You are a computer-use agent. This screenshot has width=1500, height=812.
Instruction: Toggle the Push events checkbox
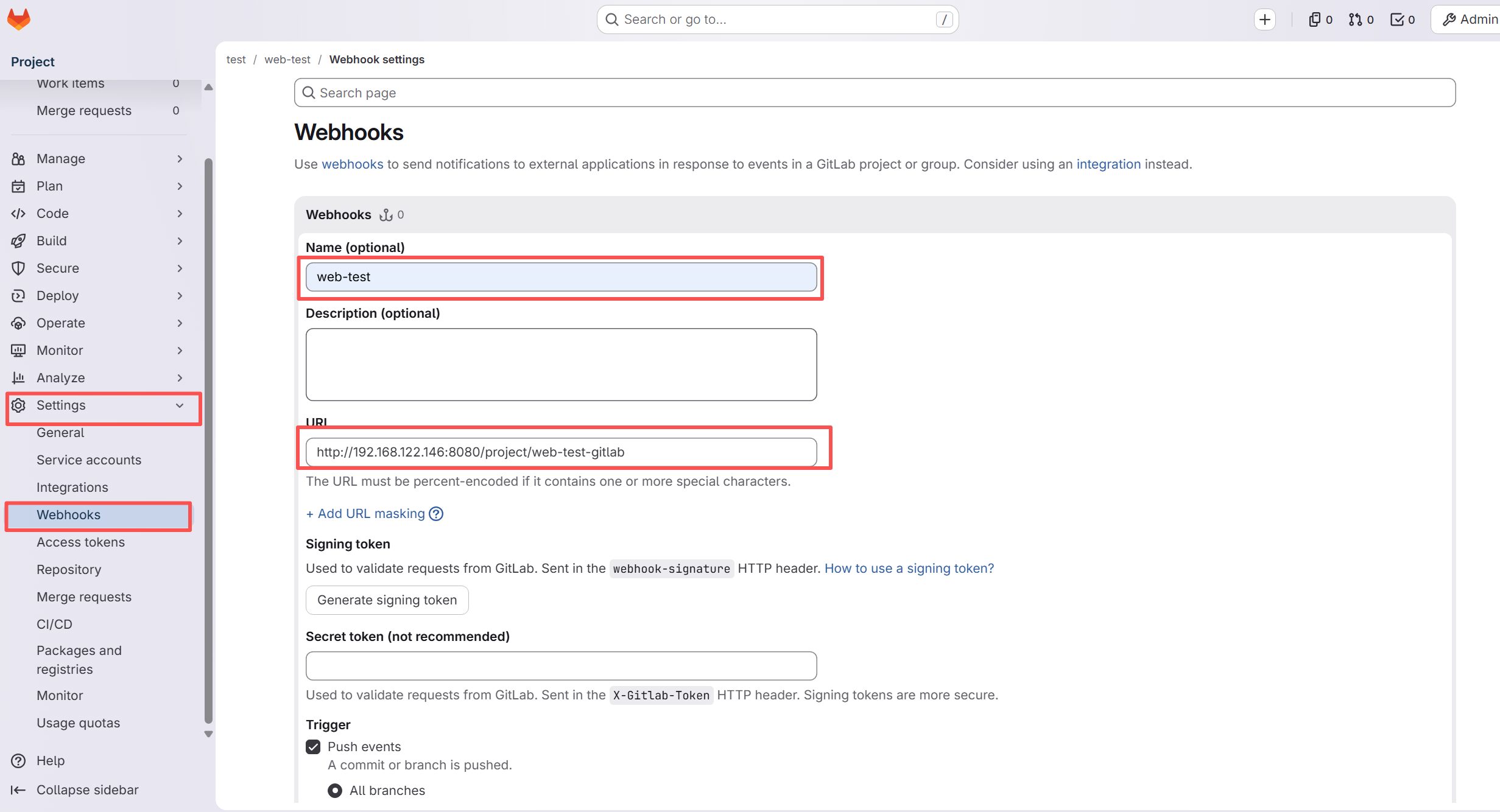[313, 747]
